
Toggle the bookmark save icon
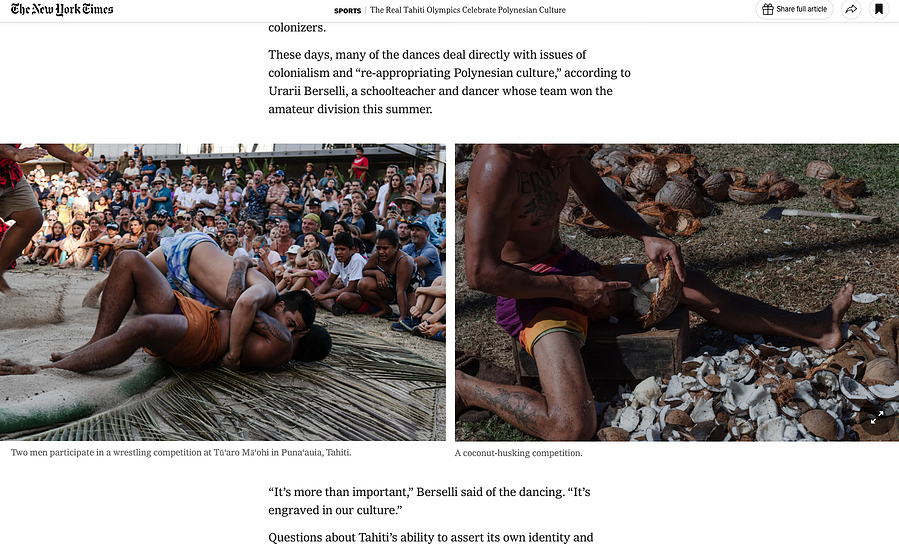tap(878, 9)
